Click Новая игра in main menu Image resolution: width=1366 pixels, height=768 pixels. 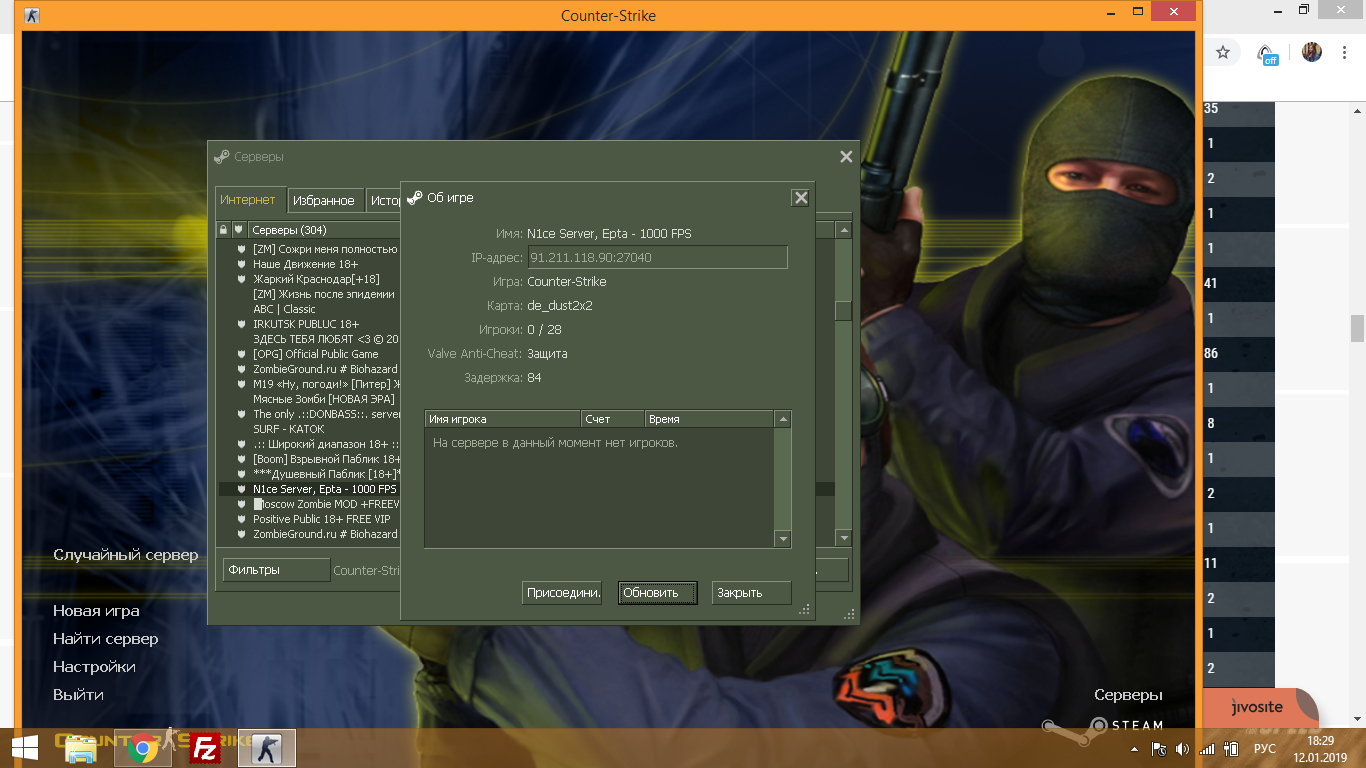96,611
